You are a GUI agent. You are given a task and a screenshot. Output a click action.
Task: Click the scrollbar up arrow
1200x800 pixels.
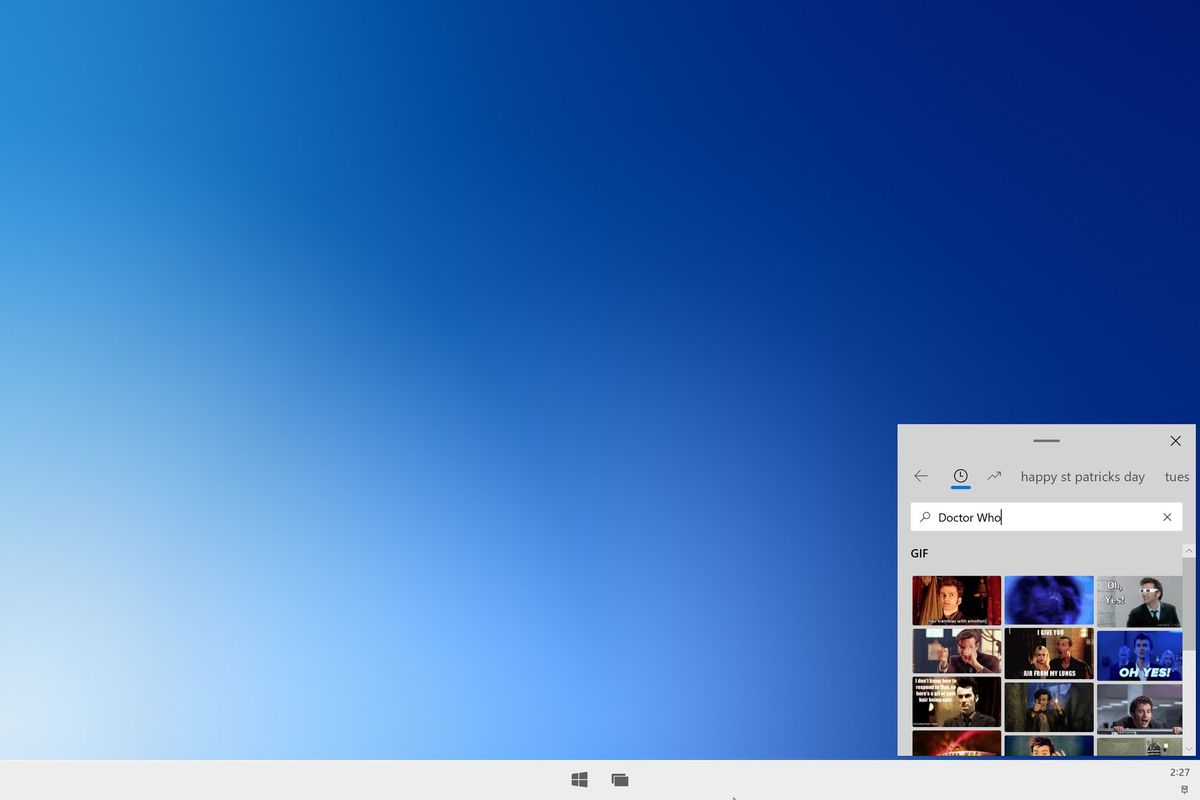click(x=1189, y=551)
